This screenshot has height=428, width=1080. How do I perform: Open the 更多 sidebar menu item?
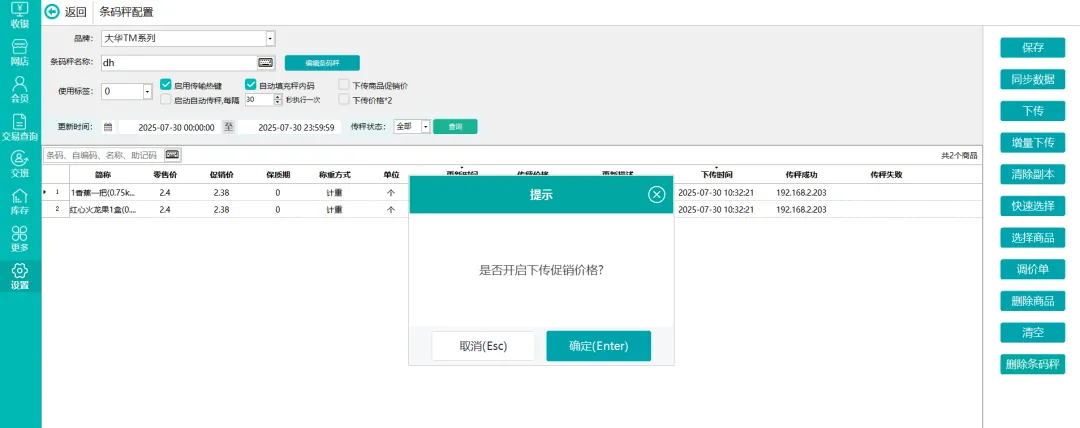(x=20, y=238)
